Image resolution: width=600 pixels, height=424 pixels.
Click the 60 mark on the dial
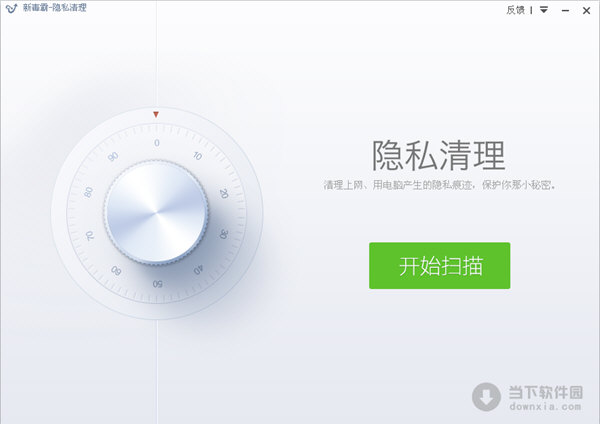[x=116, y=271]
